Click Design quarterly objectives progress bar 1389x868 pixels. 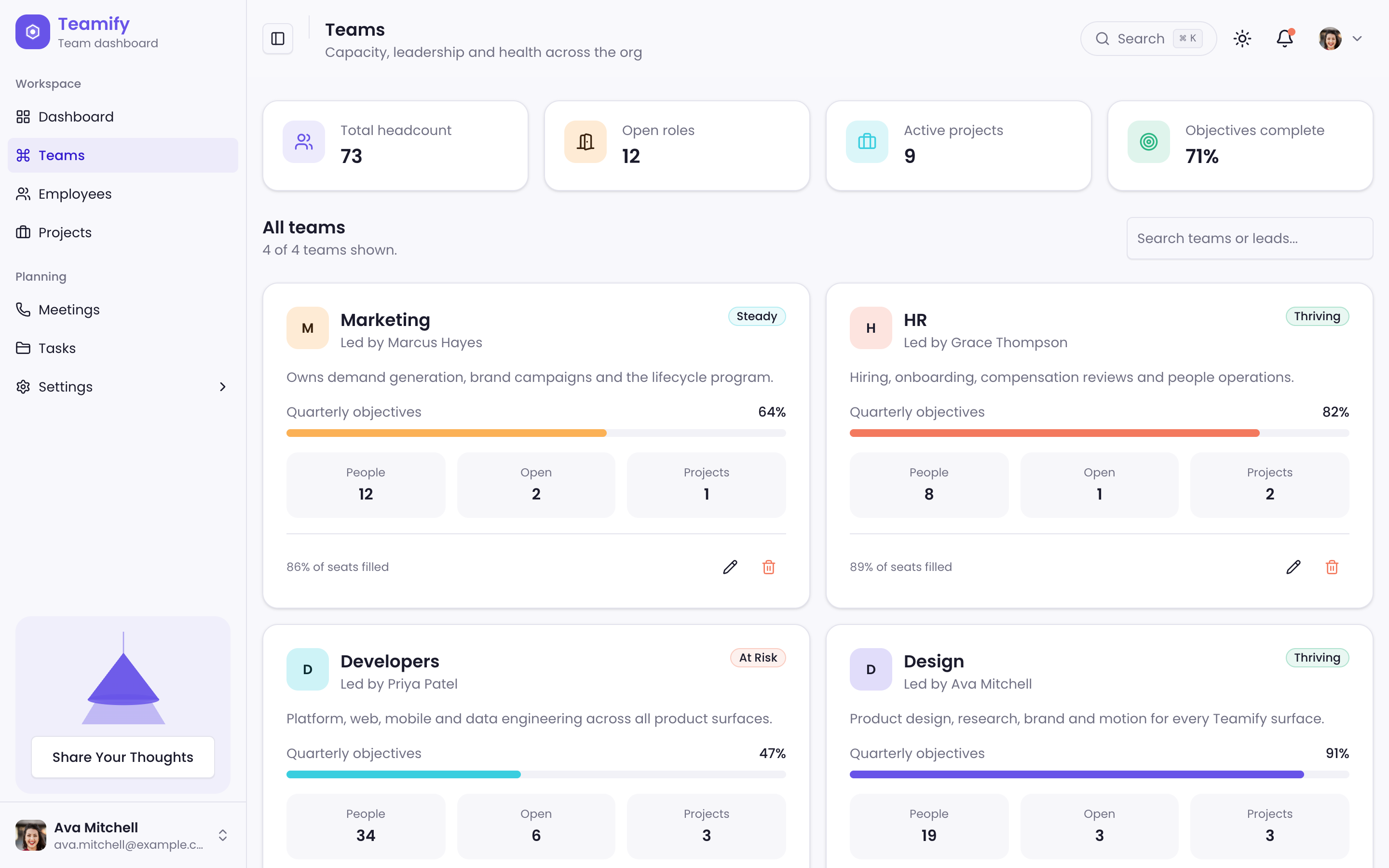(1099, 774)
